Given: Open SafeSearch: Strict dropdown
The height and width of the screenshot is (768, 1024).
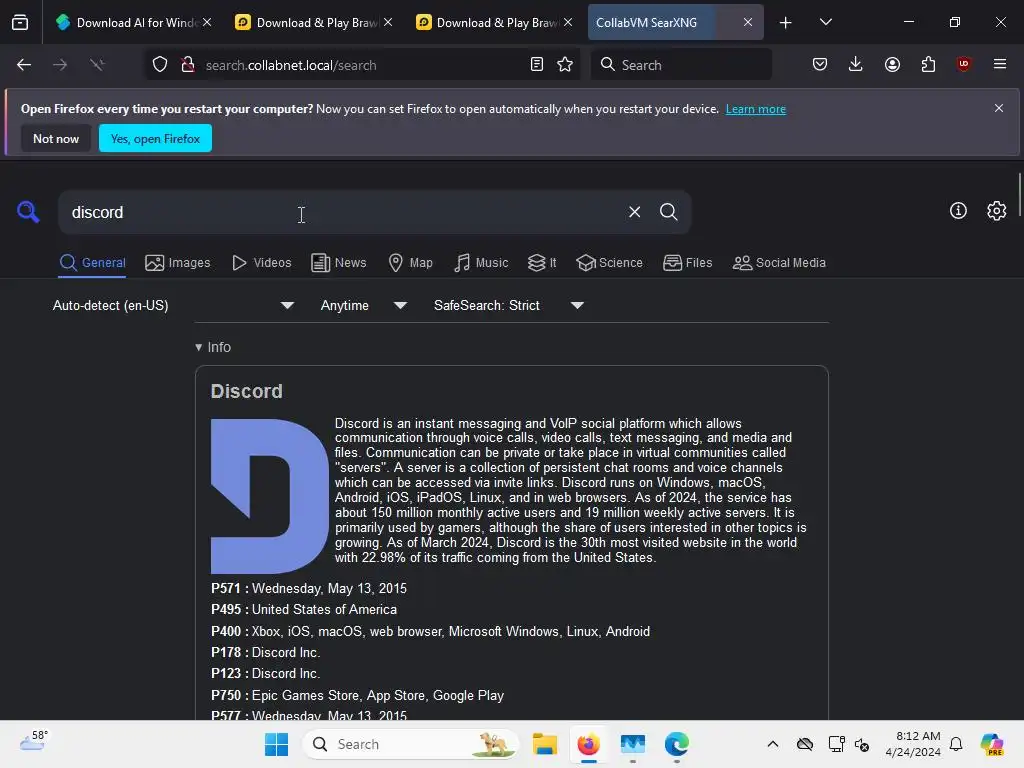Looking at the screenshot, I should pos(509,306).
